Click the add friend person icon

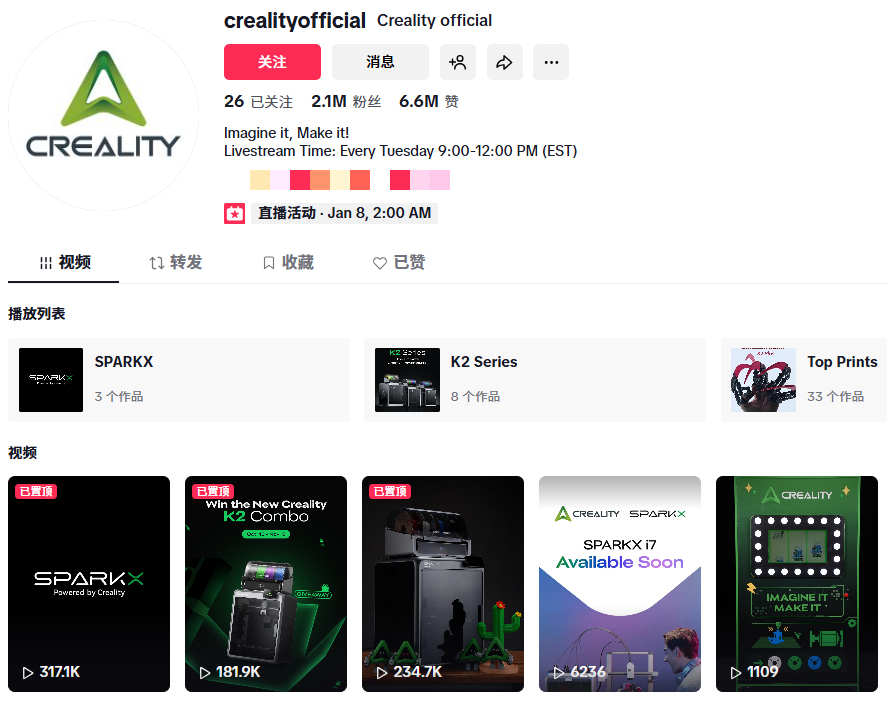click(x=458, y=62)
